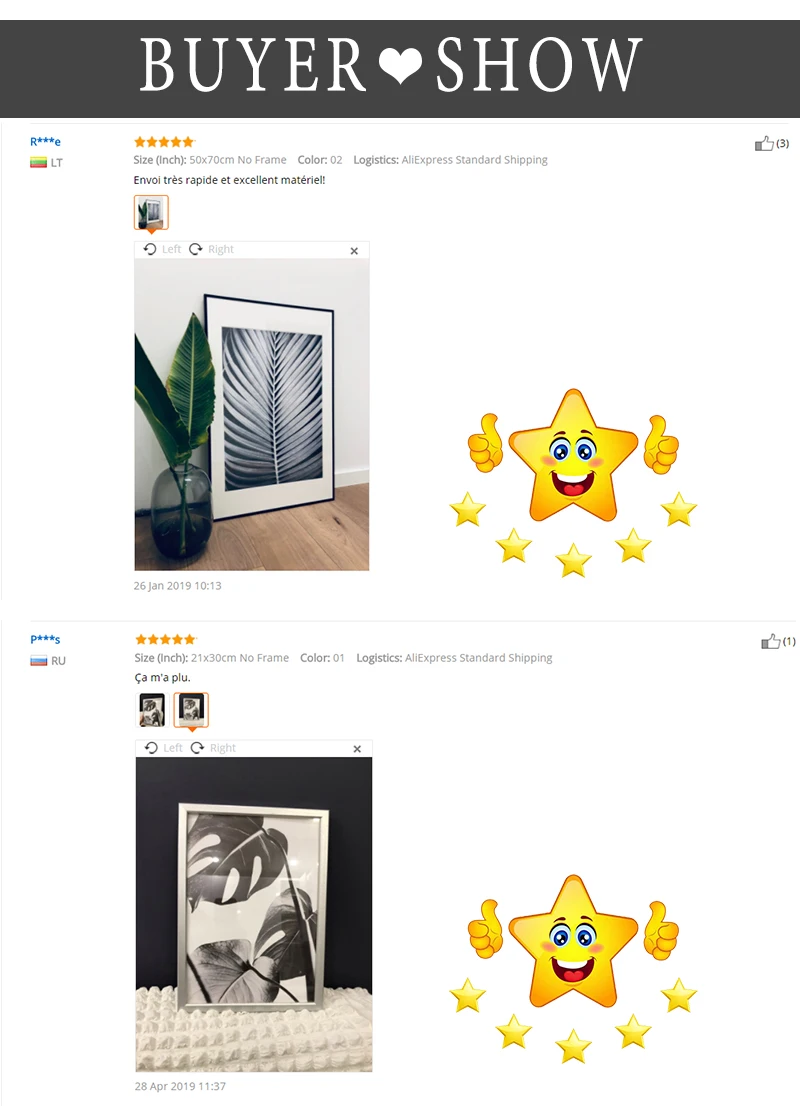Select the leaf print thumbnail in first review

point(151,212)
